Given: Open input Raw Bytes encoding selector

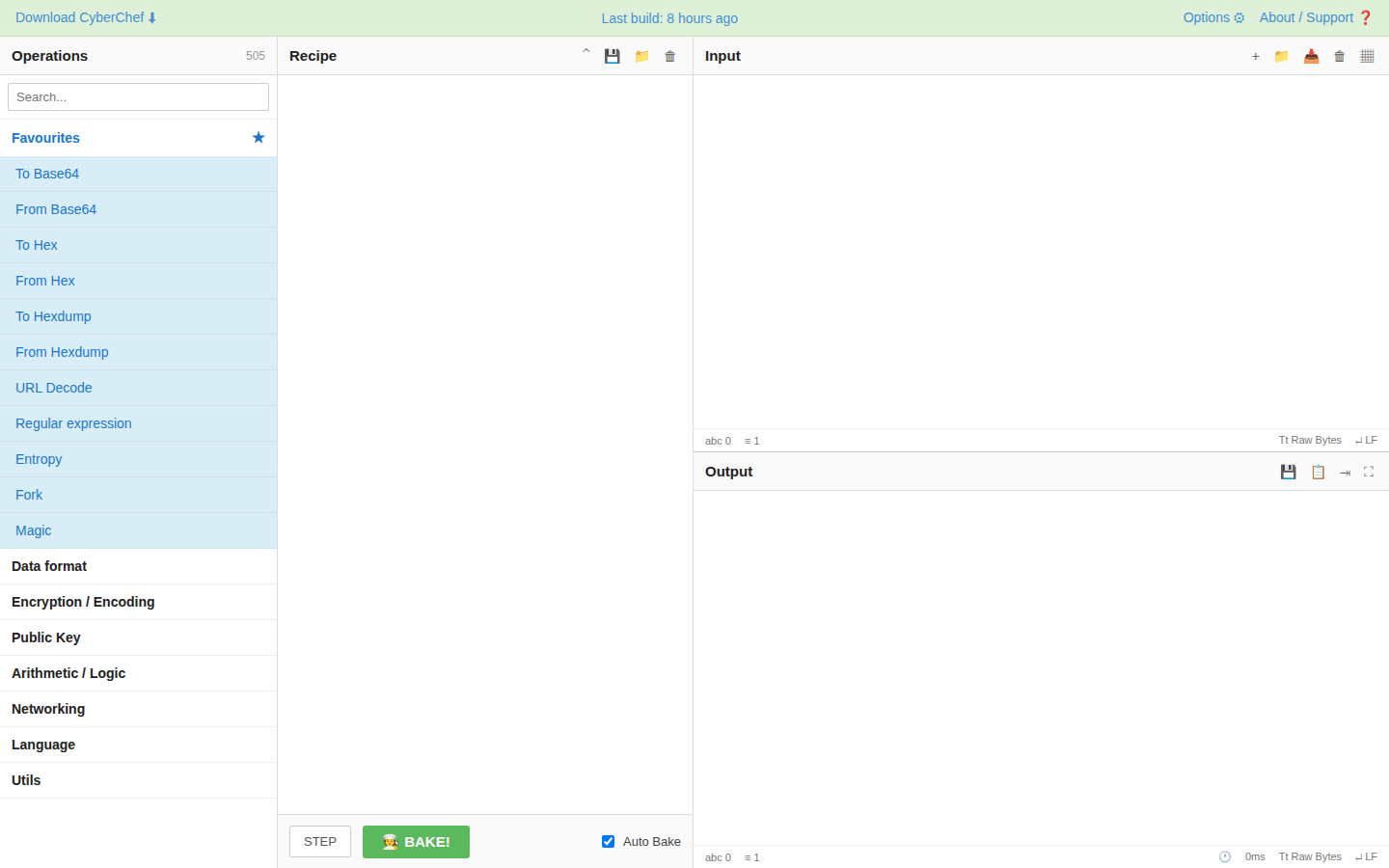Looking at the screenshot, I should pos(1310,440).
